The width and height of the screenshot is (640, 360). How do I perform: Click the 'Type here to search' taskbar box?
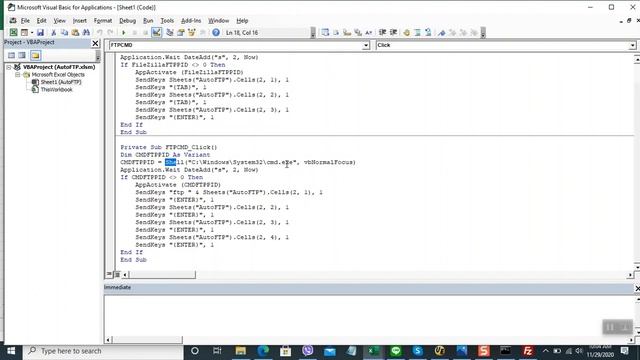pyautogui.click(x=104, y=351)
